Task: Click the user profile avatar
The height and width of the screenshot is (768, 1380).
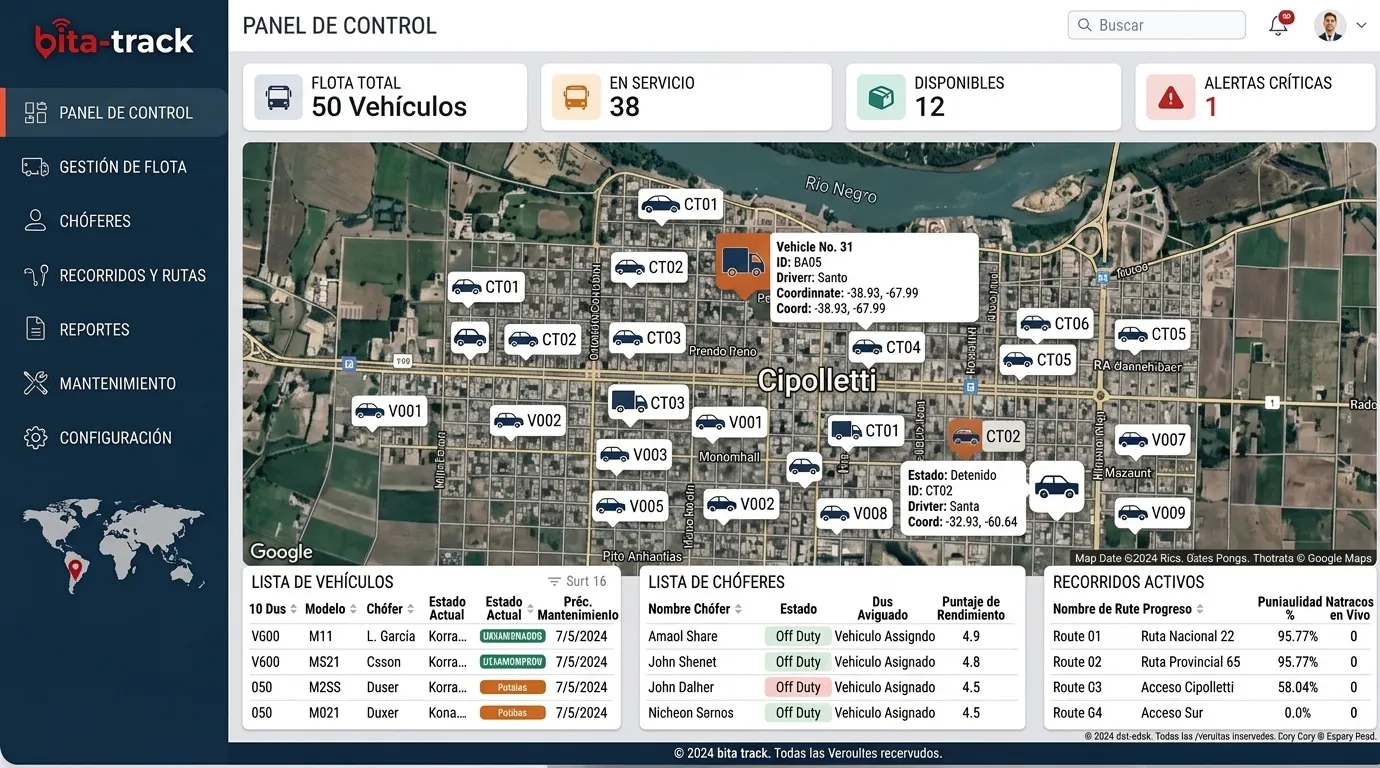Action: coord(1330,25)
